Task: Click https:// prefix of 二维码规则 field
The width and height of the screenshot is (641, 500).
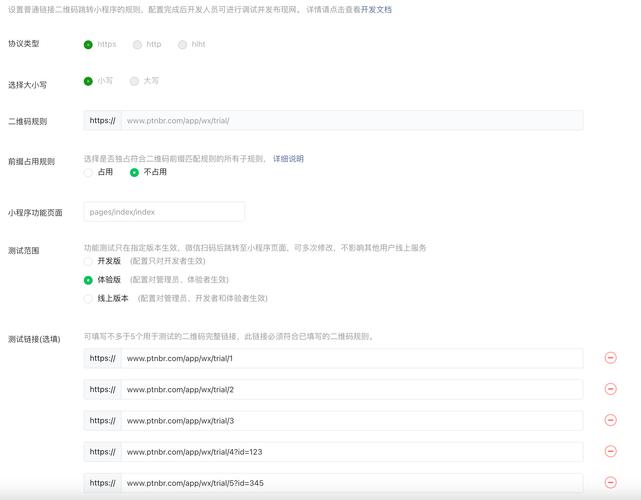Action: coord(103,121)
